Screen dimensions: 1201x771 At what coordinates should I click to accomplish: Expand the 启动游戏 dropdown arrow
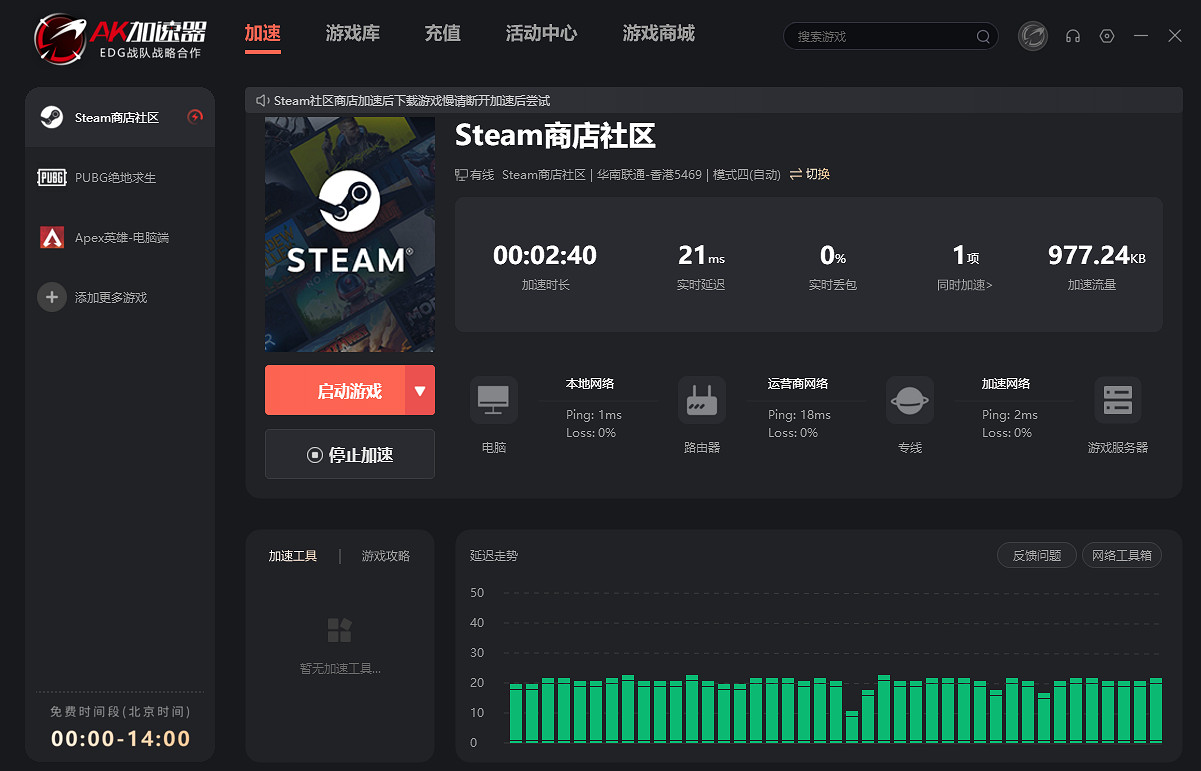tap(421, 390)
